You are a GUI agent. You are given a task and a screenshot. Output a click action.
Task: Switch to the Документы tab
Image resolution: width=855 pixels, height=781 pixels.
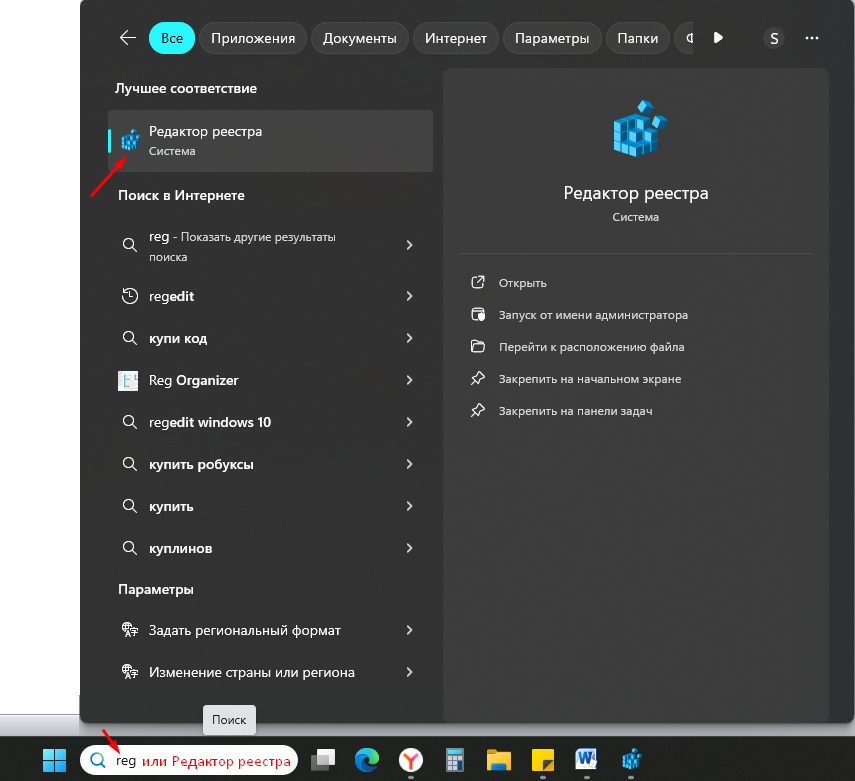[x=360, y=38]
